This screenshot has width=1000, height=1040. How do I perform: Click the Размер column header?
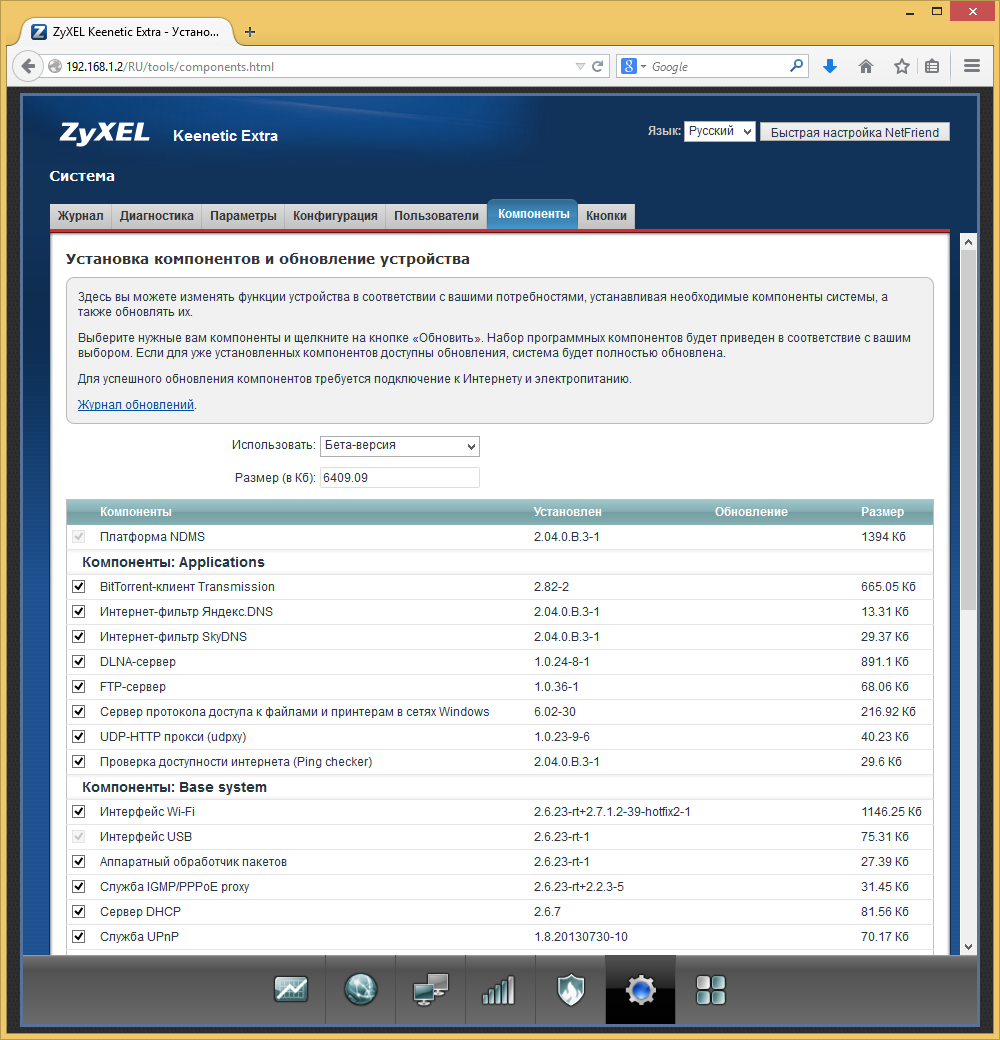point(882,511)
